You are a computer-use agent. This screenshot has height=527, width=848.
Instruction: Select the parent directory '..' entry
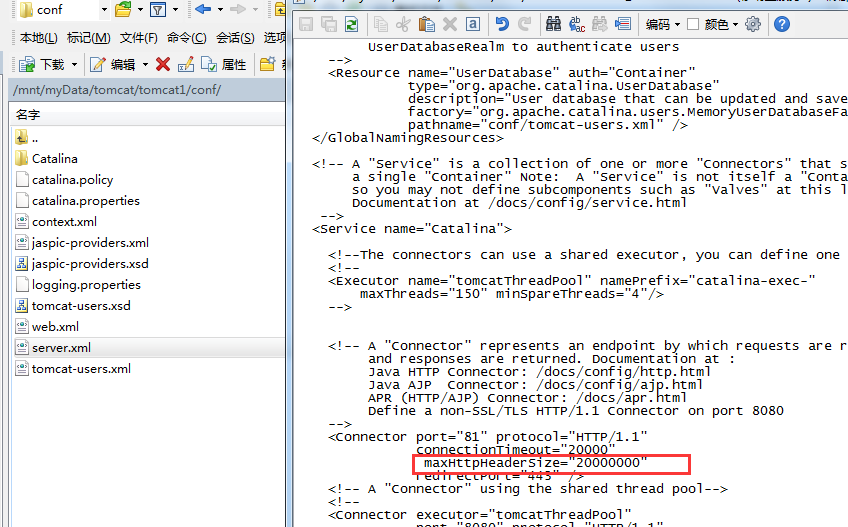pos(27,138)
